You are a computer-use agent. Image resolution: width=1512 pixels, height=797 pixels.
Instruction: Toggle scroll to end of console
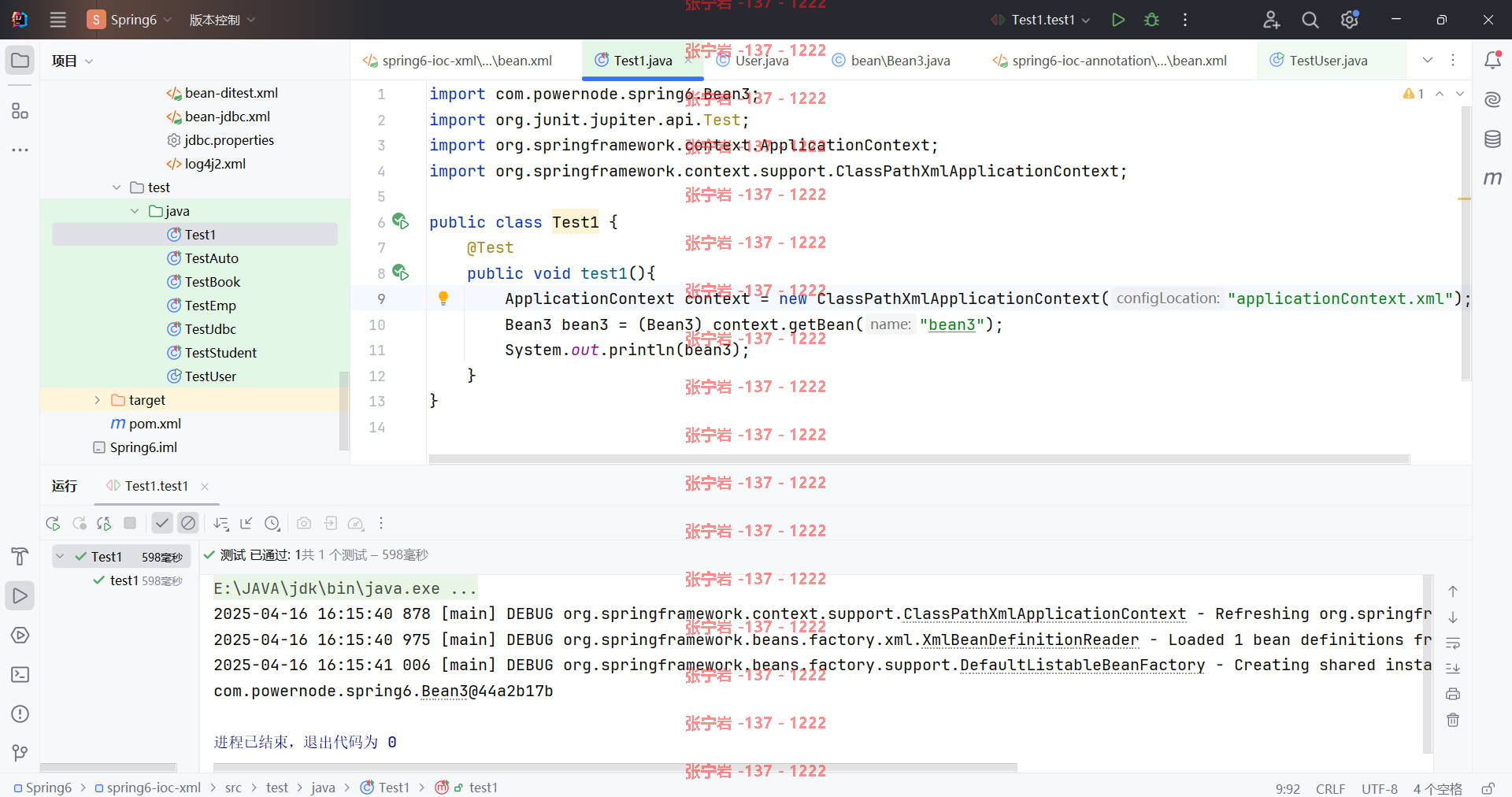click(1453, 668)
